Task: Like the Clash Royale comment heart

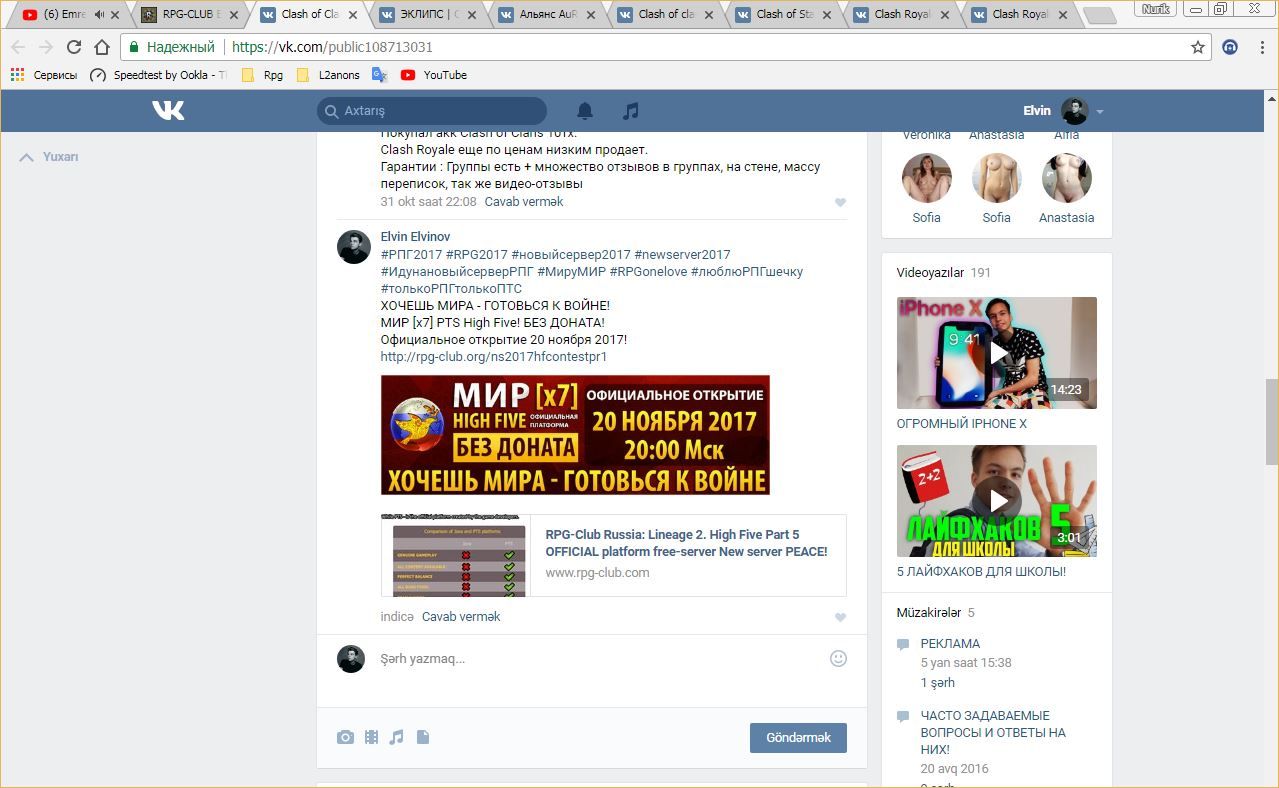Action: click(x=840, y=202)
